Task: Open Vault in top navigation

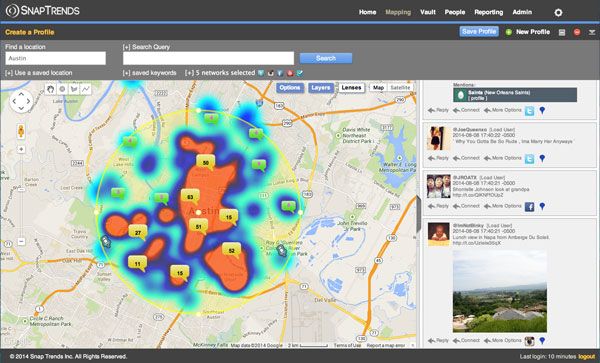Action: (428, 12)
